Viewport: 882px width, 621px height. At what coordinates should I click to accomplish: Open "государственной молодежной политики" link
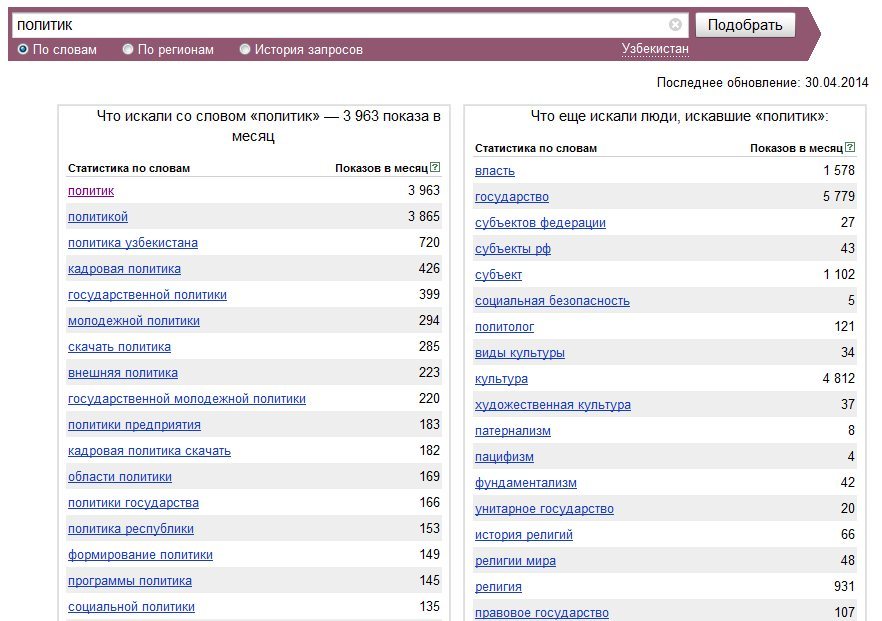tap(187, 398)
